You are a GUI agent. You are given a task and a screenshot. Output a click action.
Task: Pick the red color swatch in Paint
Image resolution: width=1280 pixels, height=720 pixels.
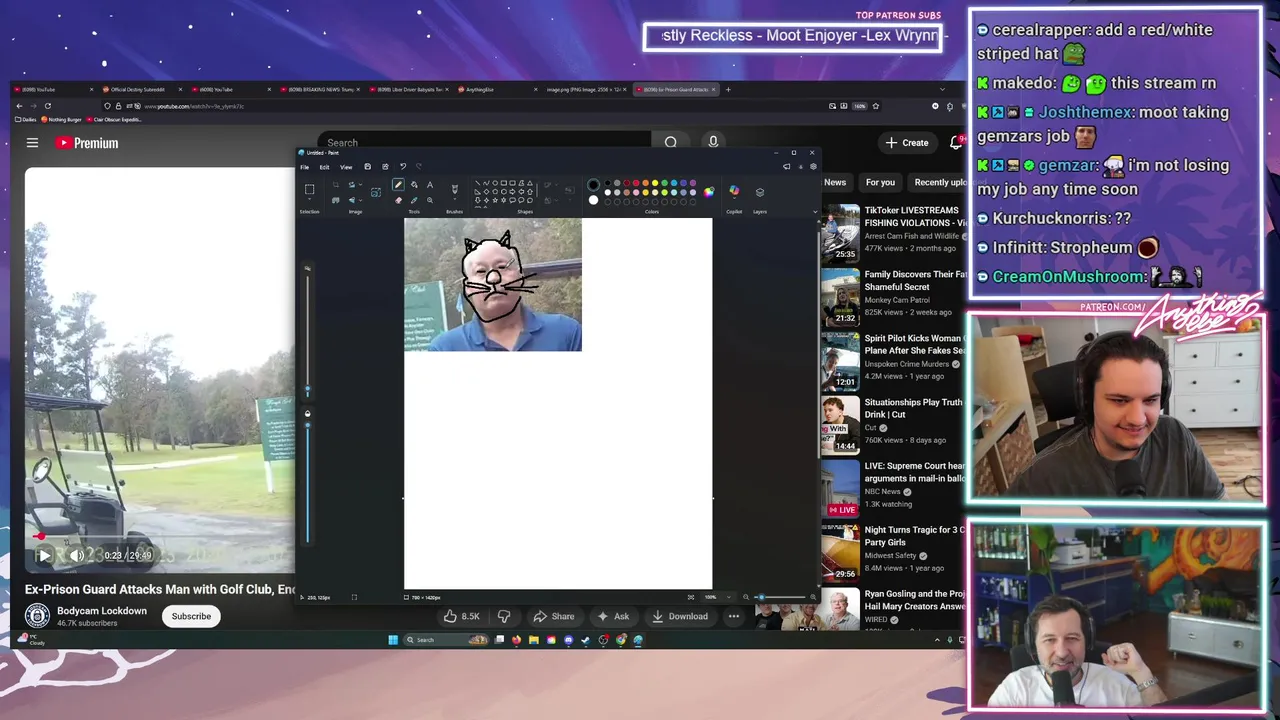click(636, 183)
